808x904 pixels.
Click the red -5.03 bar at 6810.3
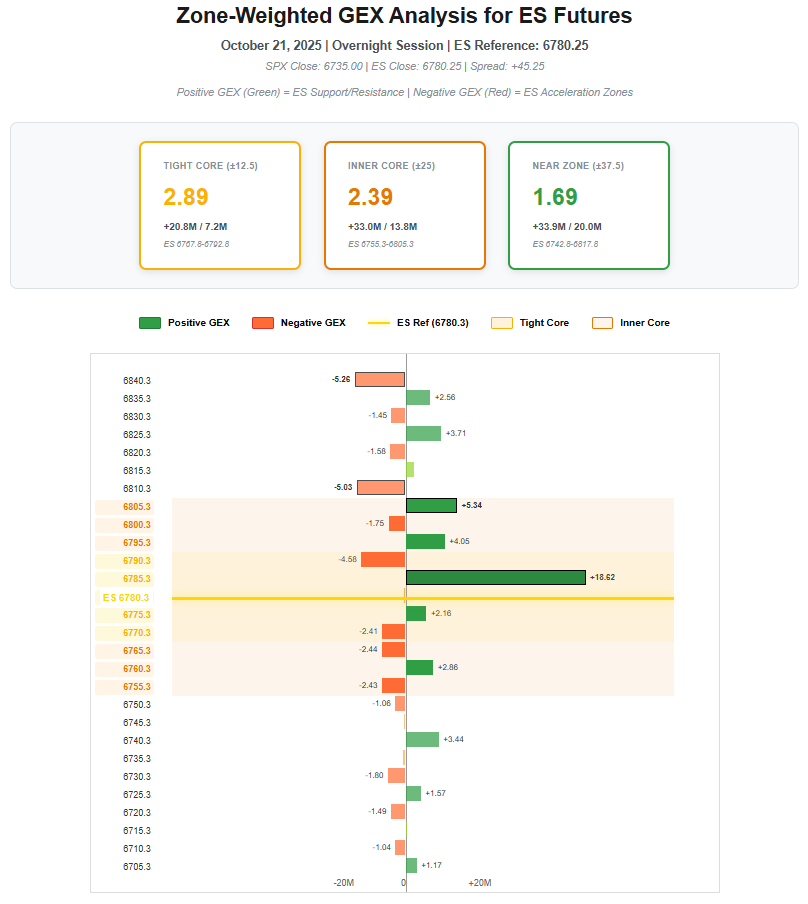click(x=381, y=488)
